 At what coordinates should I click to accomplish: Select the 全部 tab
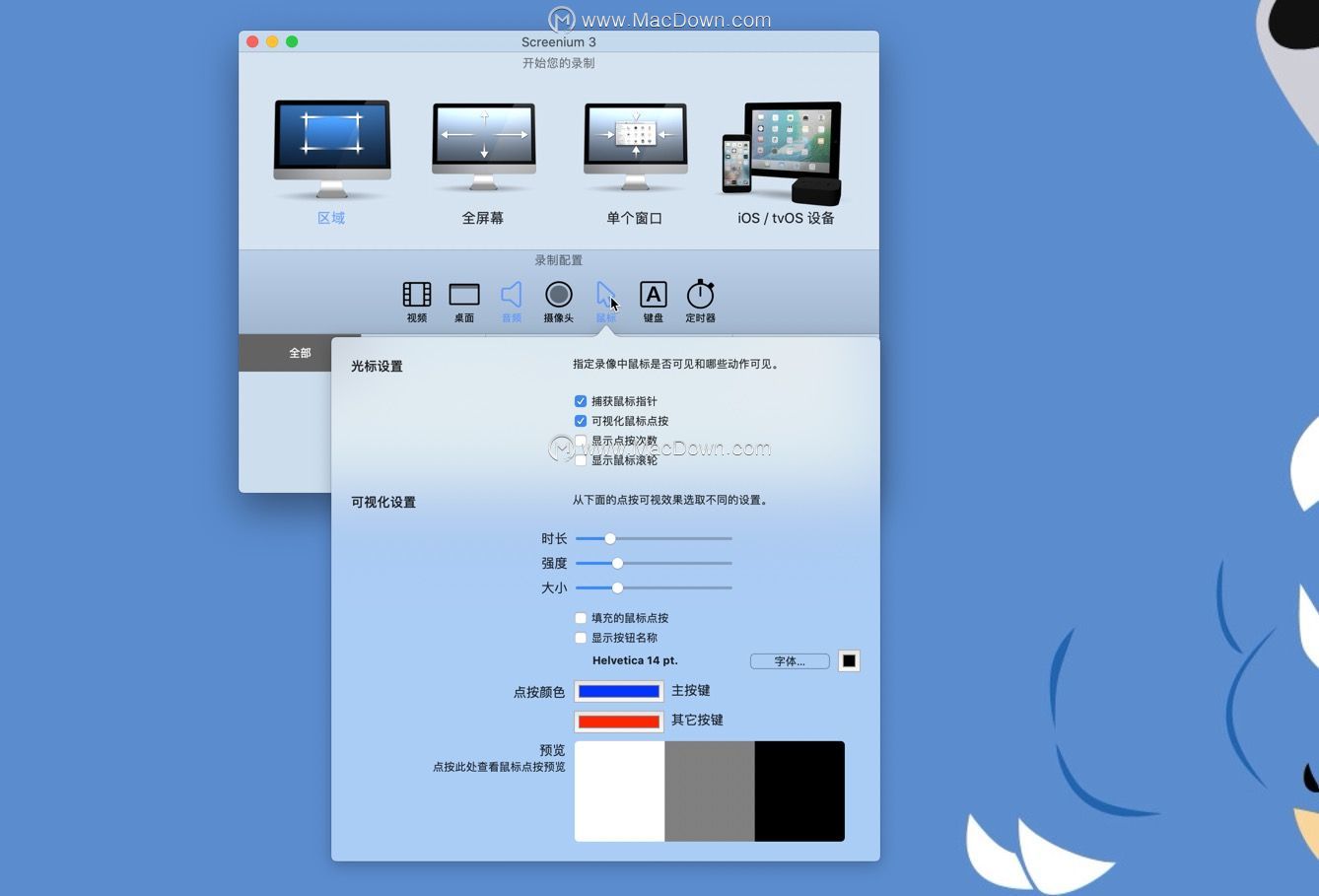coord(300,353)
